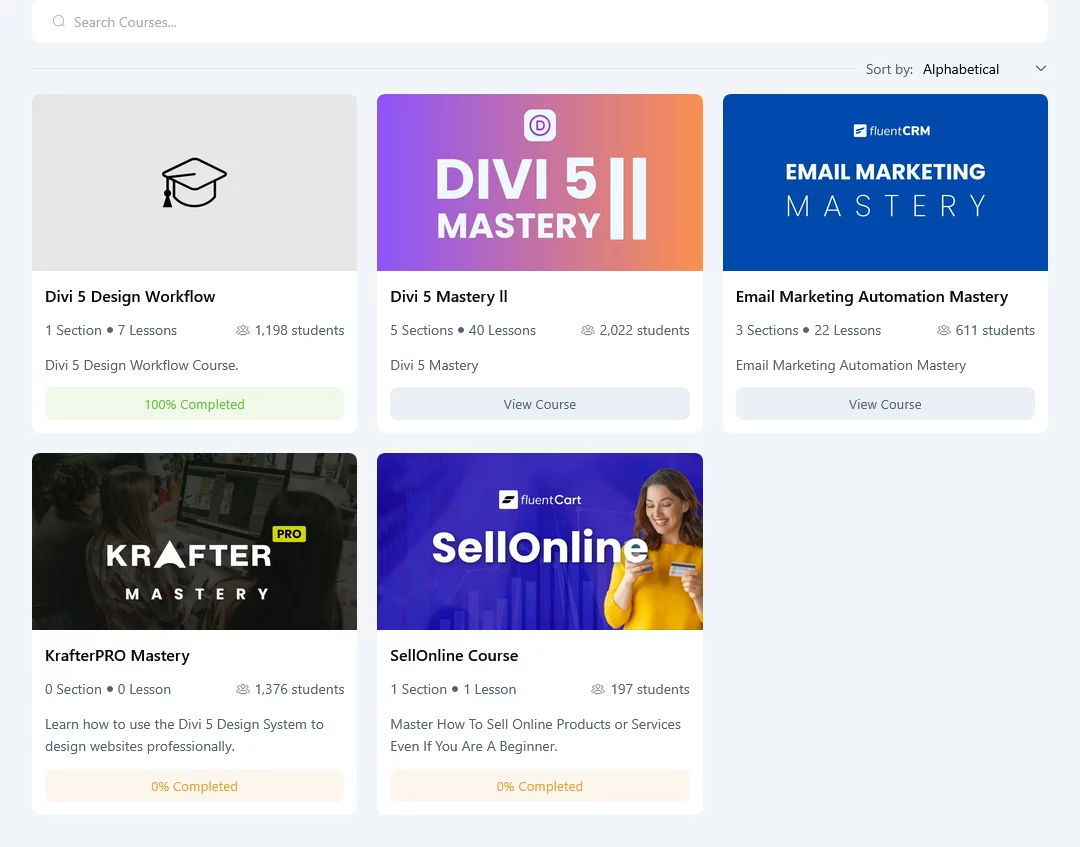Focus the Search Courses input field
Image resolution: width=1080 pixels, height=847 pixels.
pos(540,22)
